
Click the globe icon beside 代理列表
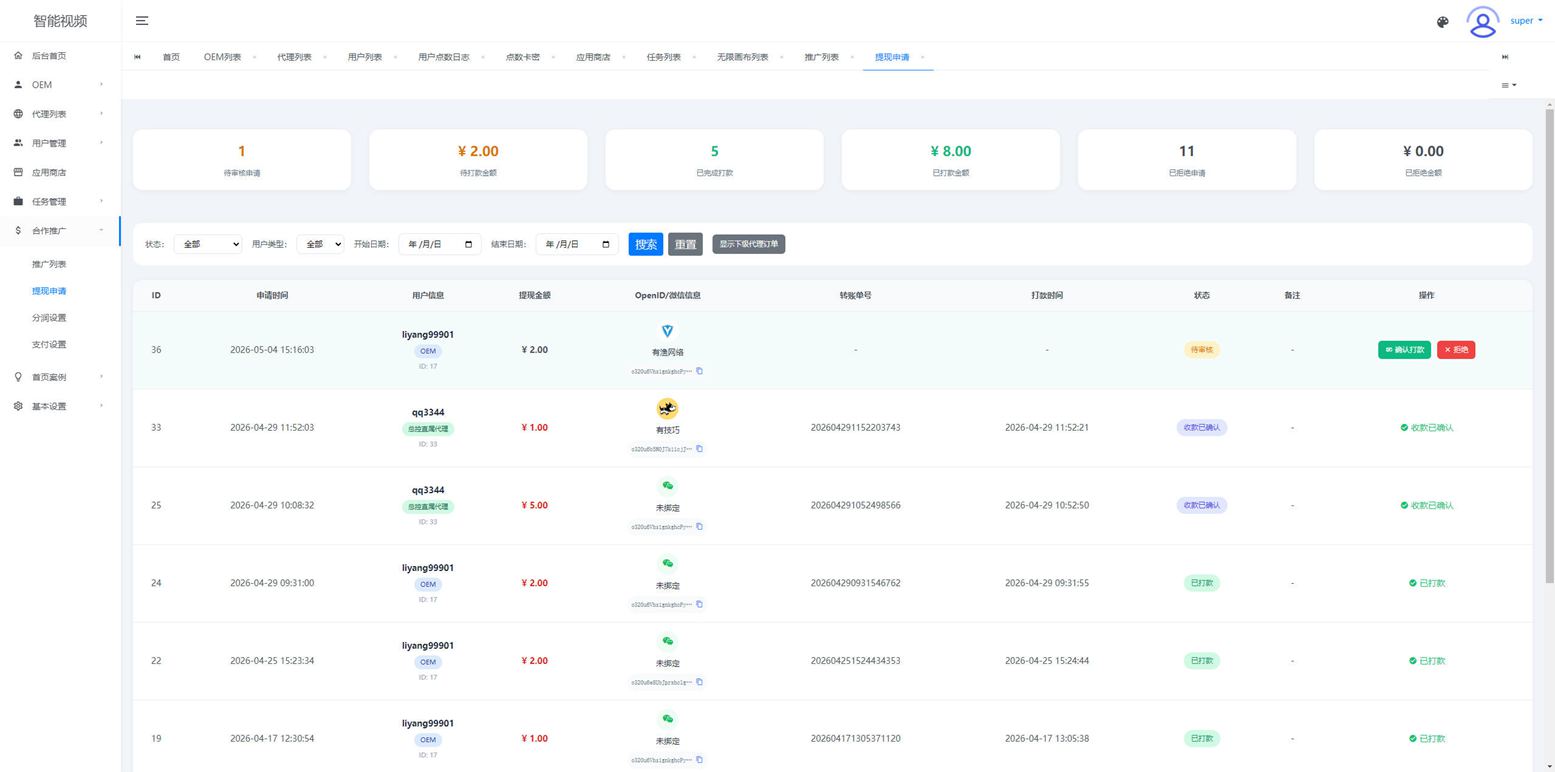[18, 114]
